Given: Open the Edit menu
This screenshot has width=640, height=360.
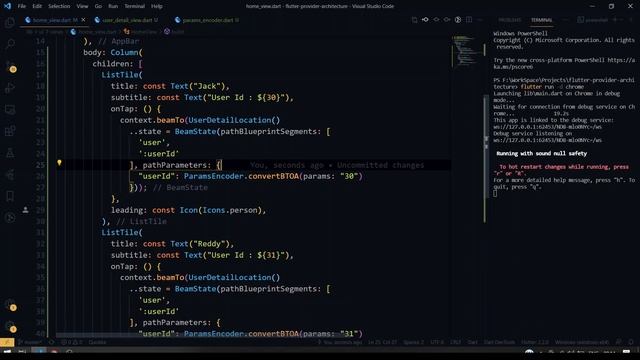Looking at the screenshot, I should click(x=37, y=6).
